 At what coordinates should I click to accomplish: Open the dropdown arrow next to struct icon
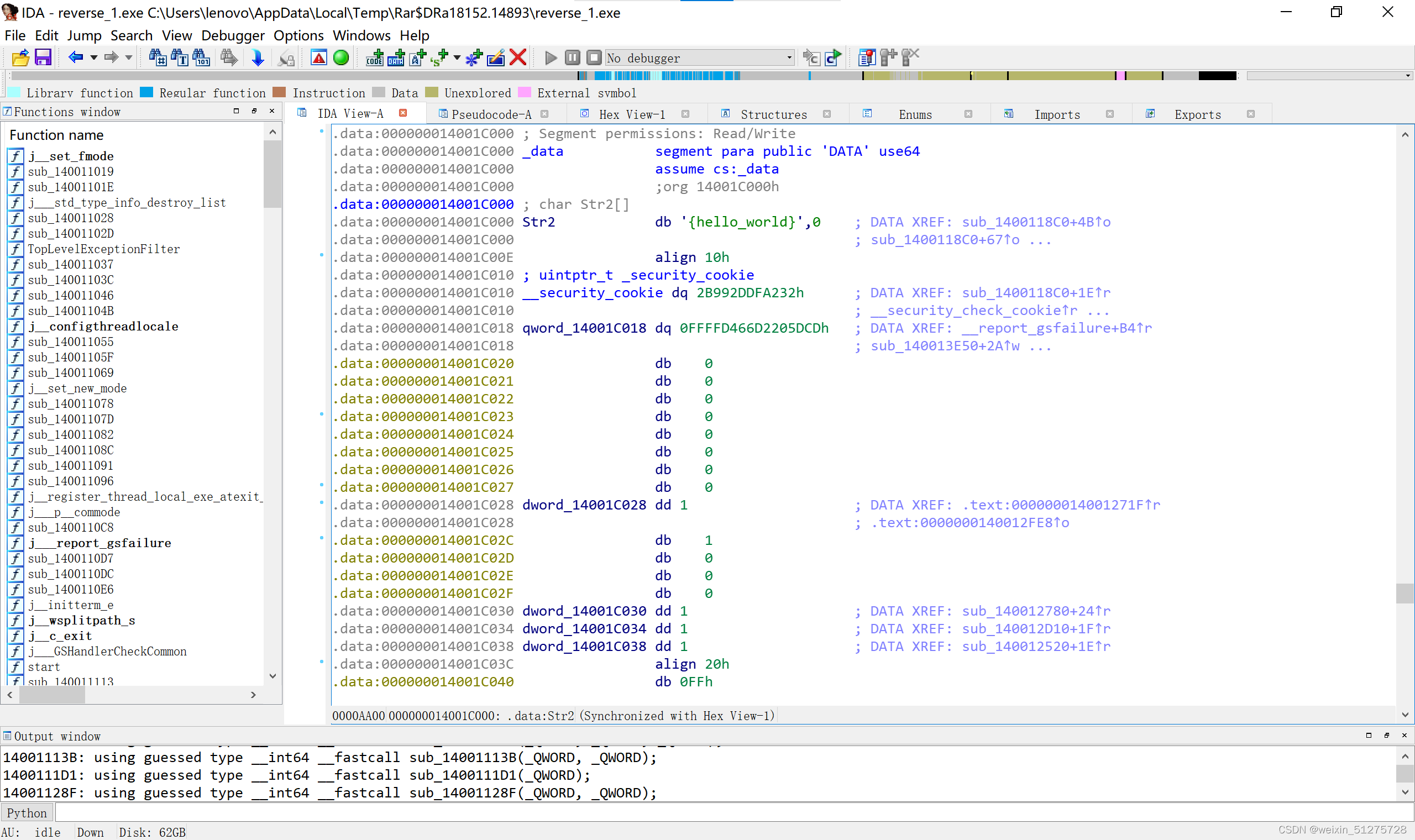pos(457,57)
